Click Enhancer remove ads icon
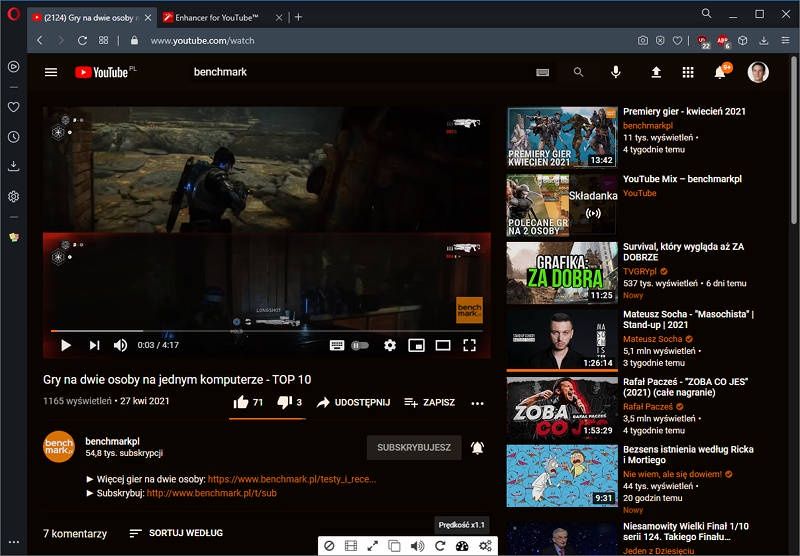800x556 pixels. [329, 546]
